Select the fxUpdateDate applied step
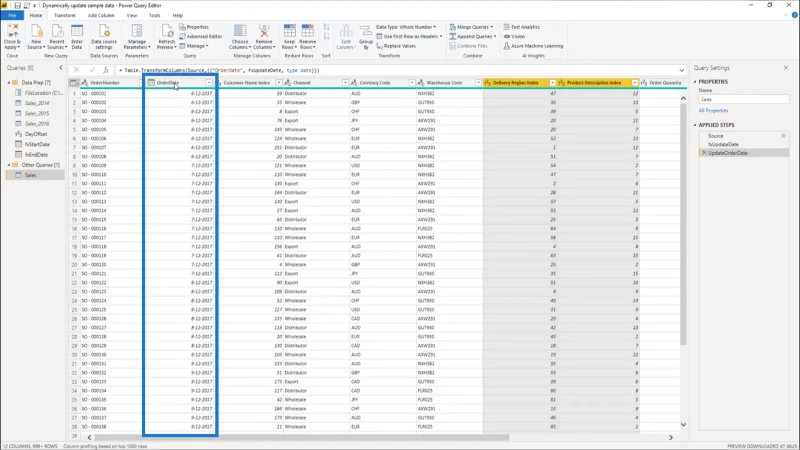This screenshot has height=450, width=800. point(723,144)
